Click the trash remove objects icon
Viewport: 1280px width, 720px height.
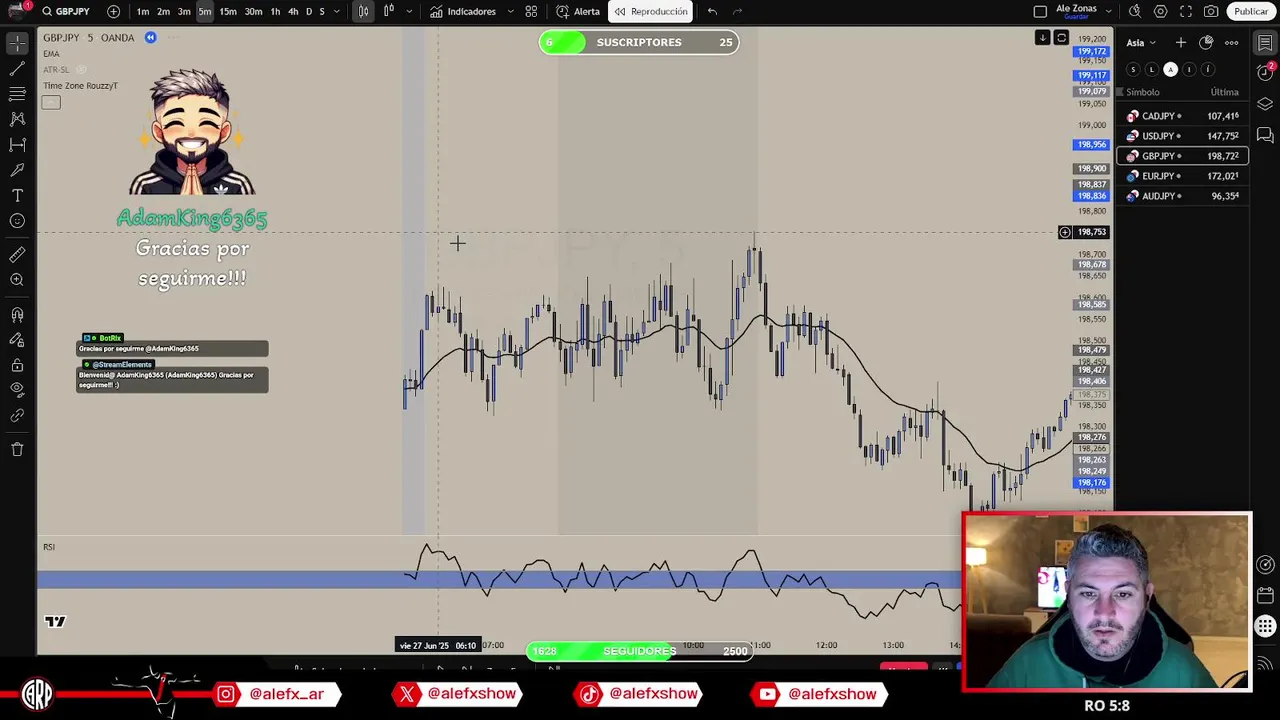click(x=17, y=450)
